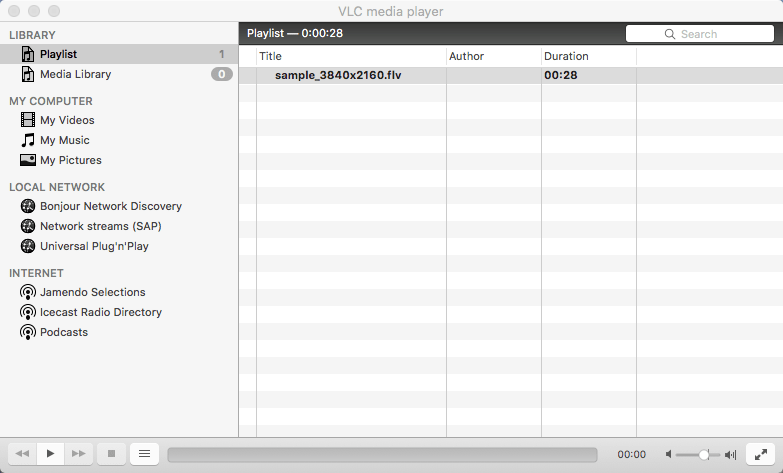Open Icecast Radio Directory
Screen dimensions: 783x473
[x=101, y=312]
